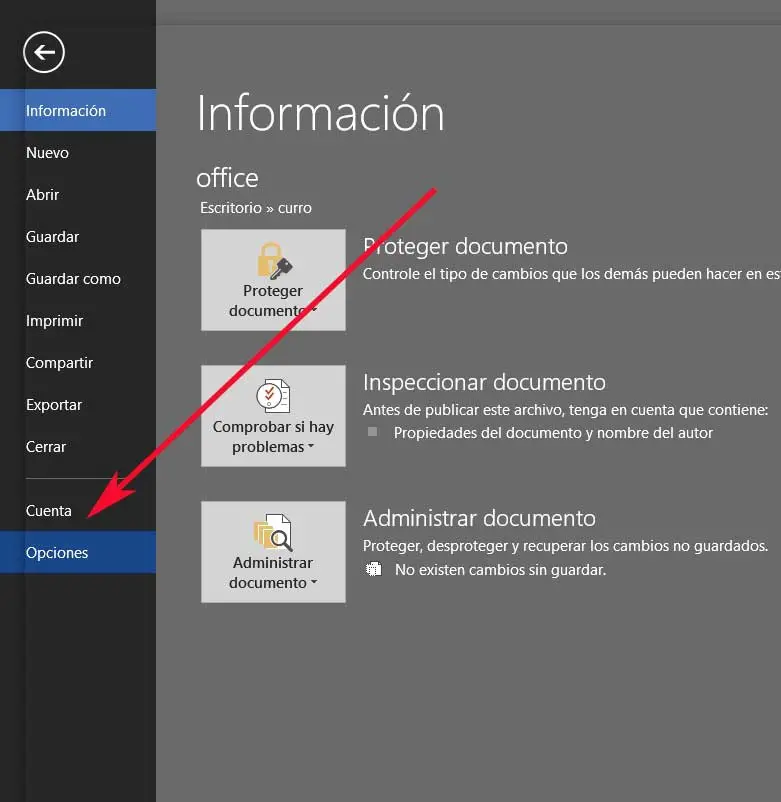This screenshot has width=781, height=802.
Task: Click the Administrar documento heading text
Action: [x=479, y=519]
